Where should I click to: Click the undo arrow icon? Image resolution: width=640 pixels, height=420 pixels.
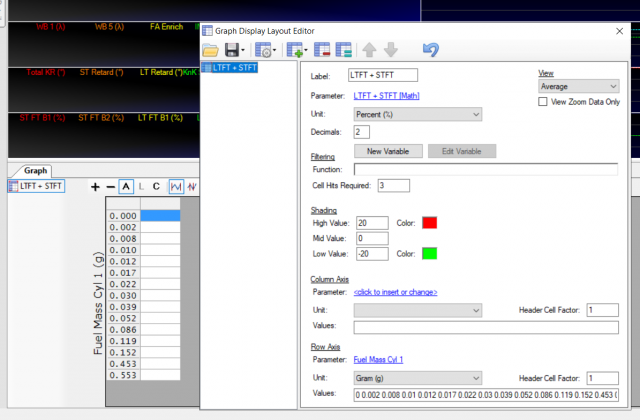(x=430, y=49)
